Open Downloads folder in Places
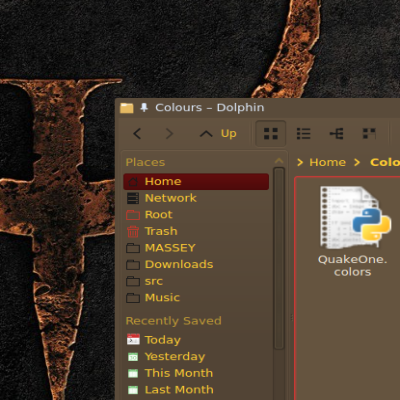The image size is (400, 400). tap(196, 264)
